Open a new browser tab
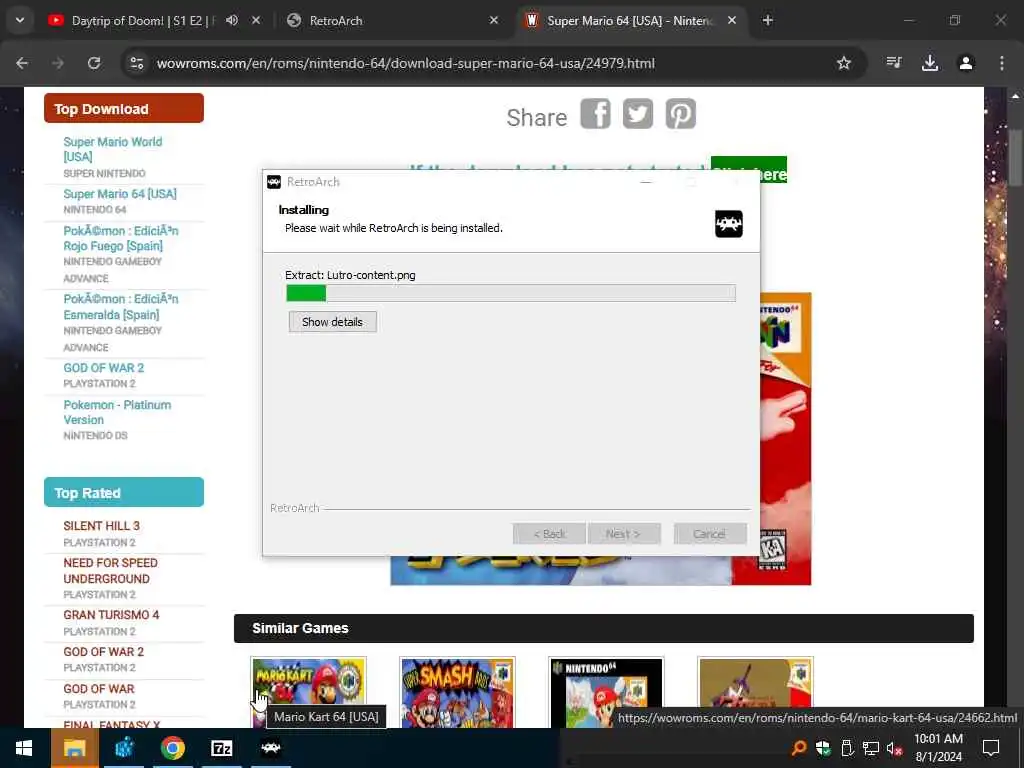Viewport: 1024px width, 768px height. [768, 20]
